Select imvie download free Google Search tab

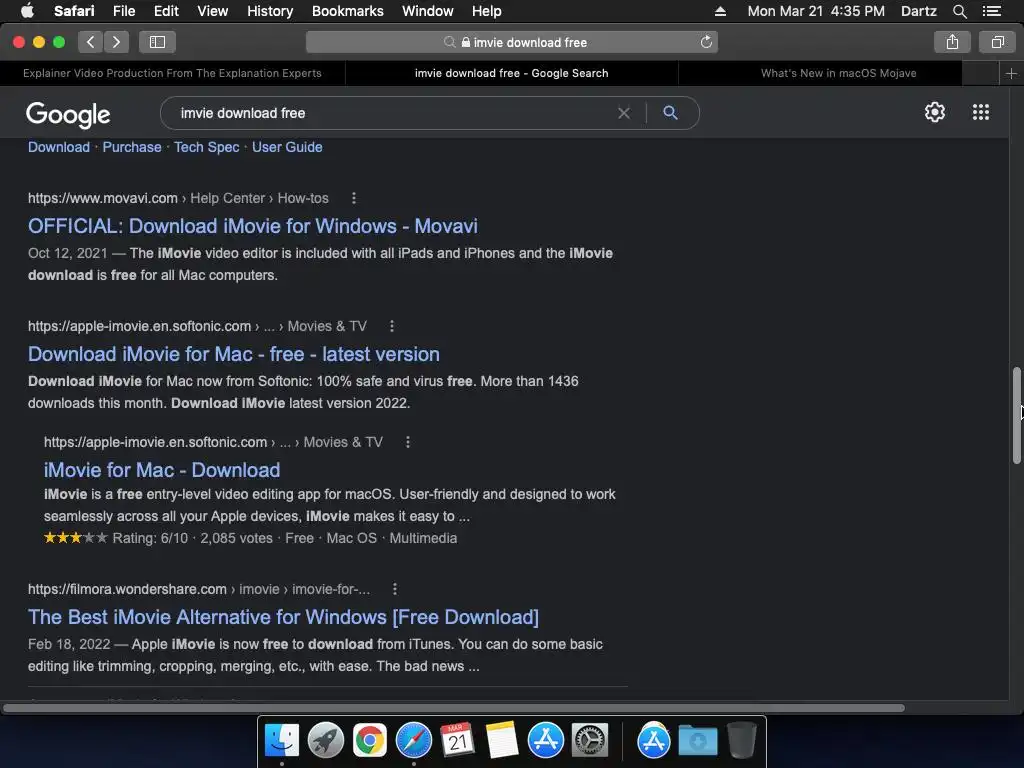click(511, 73)
